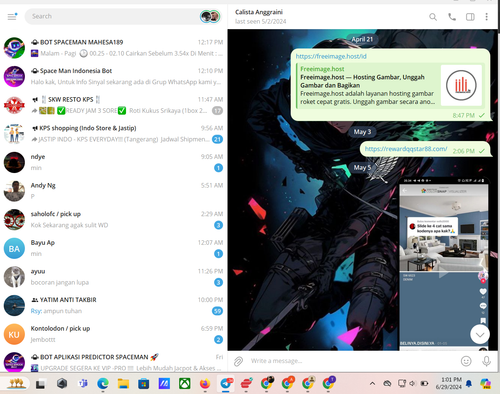This screenshot has width=500, height=394.
Task: Open the shared phone screenshot image
Action: [444, 263]
